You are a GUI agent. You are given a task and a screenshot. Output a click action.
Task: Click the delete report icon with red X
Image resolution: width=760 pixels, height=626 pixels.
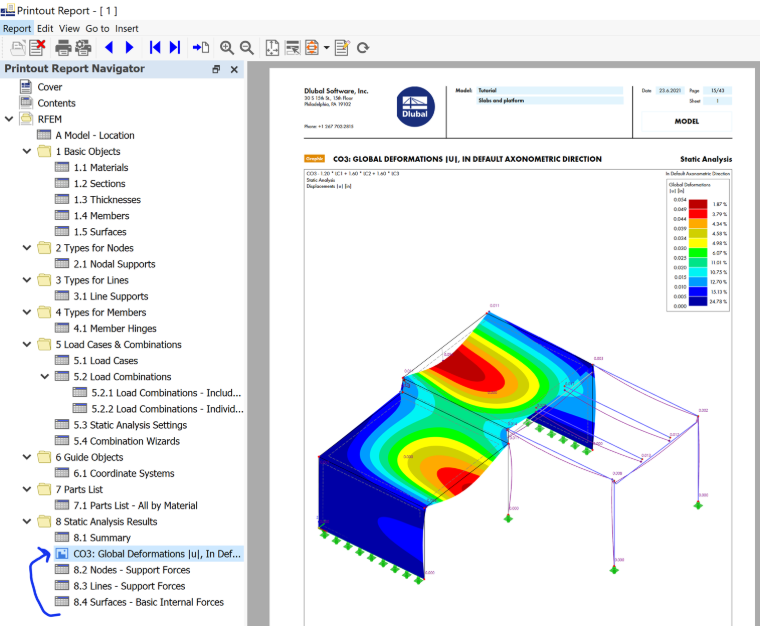[37, 47]
